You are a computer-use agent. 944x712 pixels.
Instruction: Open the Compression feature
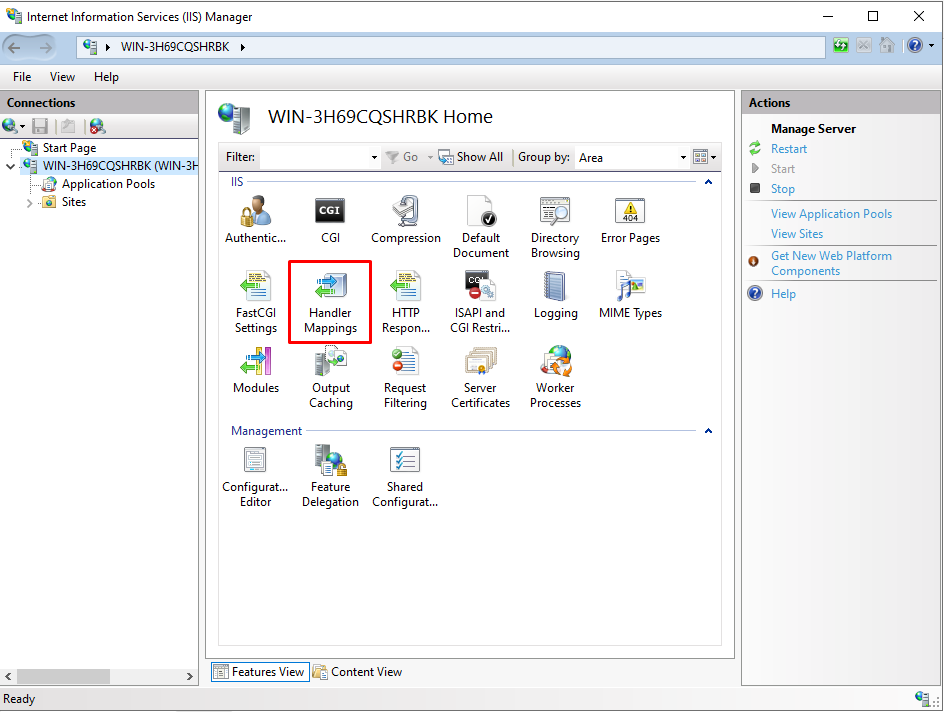[406, 220]
